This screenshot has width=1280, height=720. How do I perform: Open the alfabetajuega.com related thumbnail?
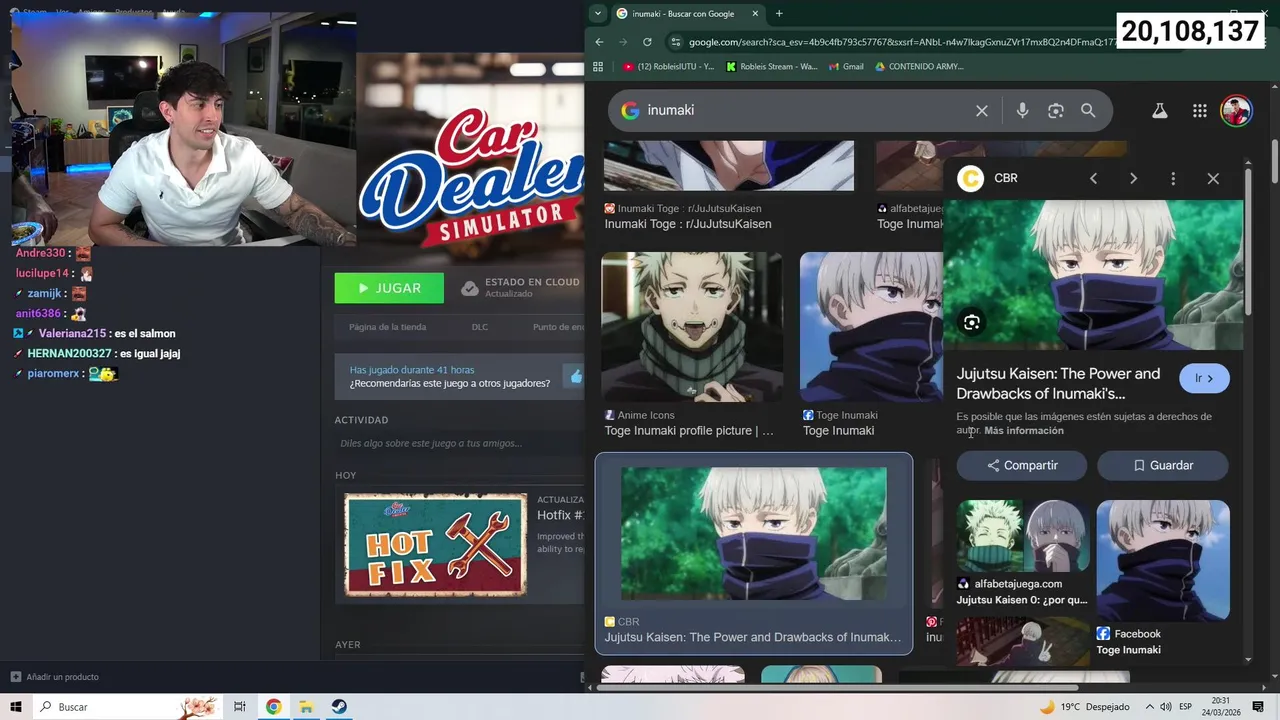1022,537
